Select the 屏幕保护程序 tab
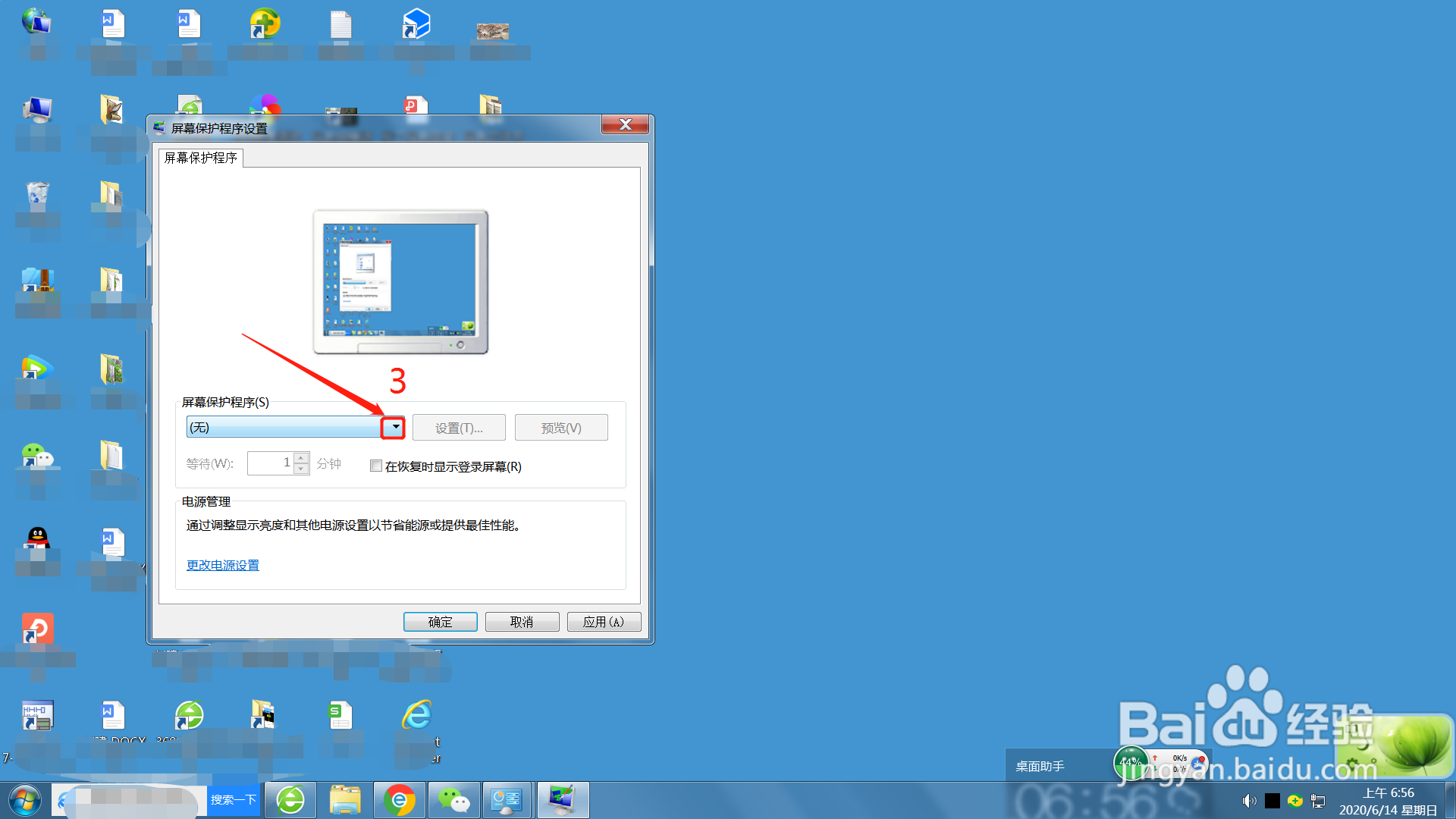The image size is (1456, 819). click(x=201, y=158)
